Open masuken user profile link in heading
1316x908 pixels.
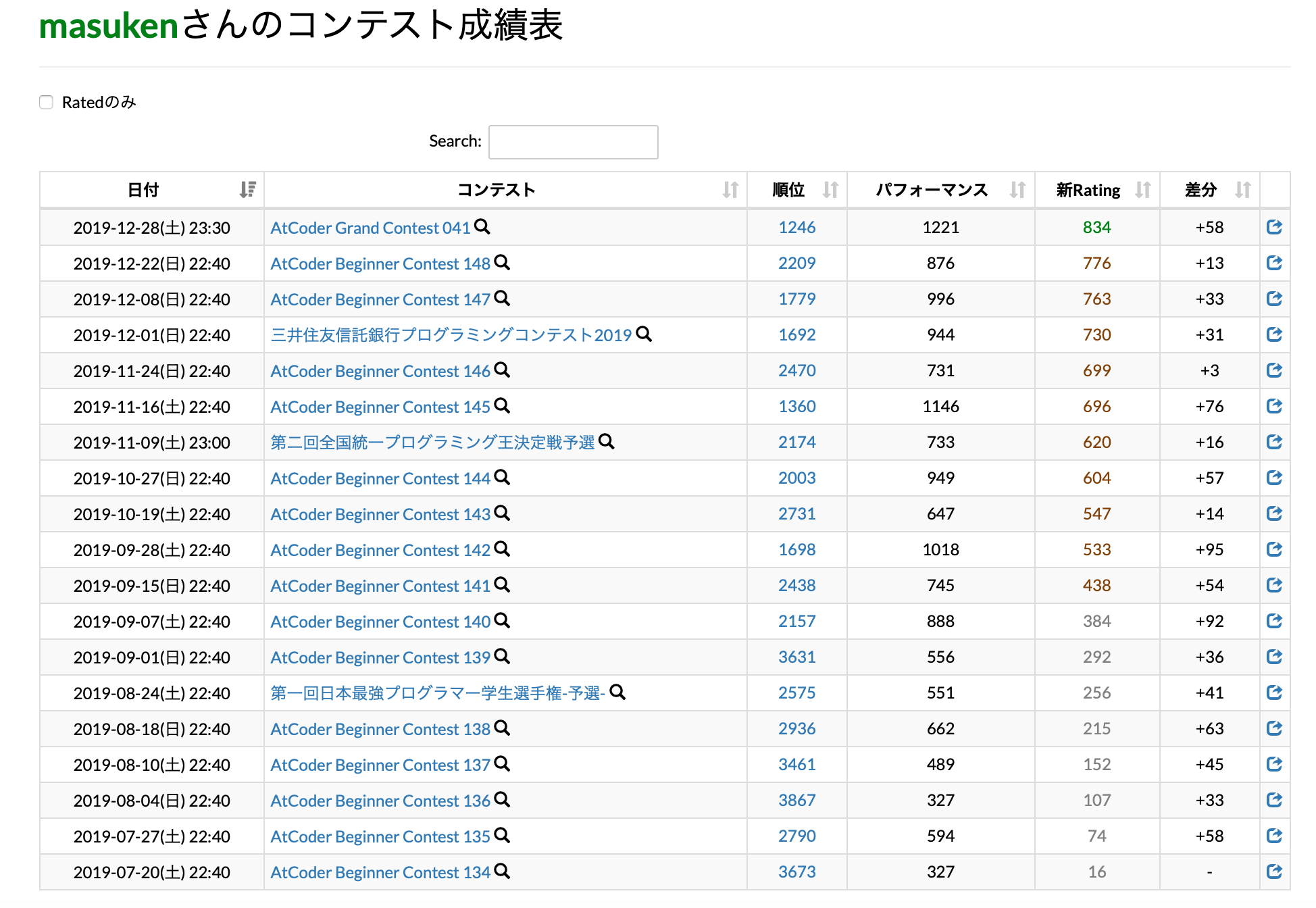coord(109,26)
